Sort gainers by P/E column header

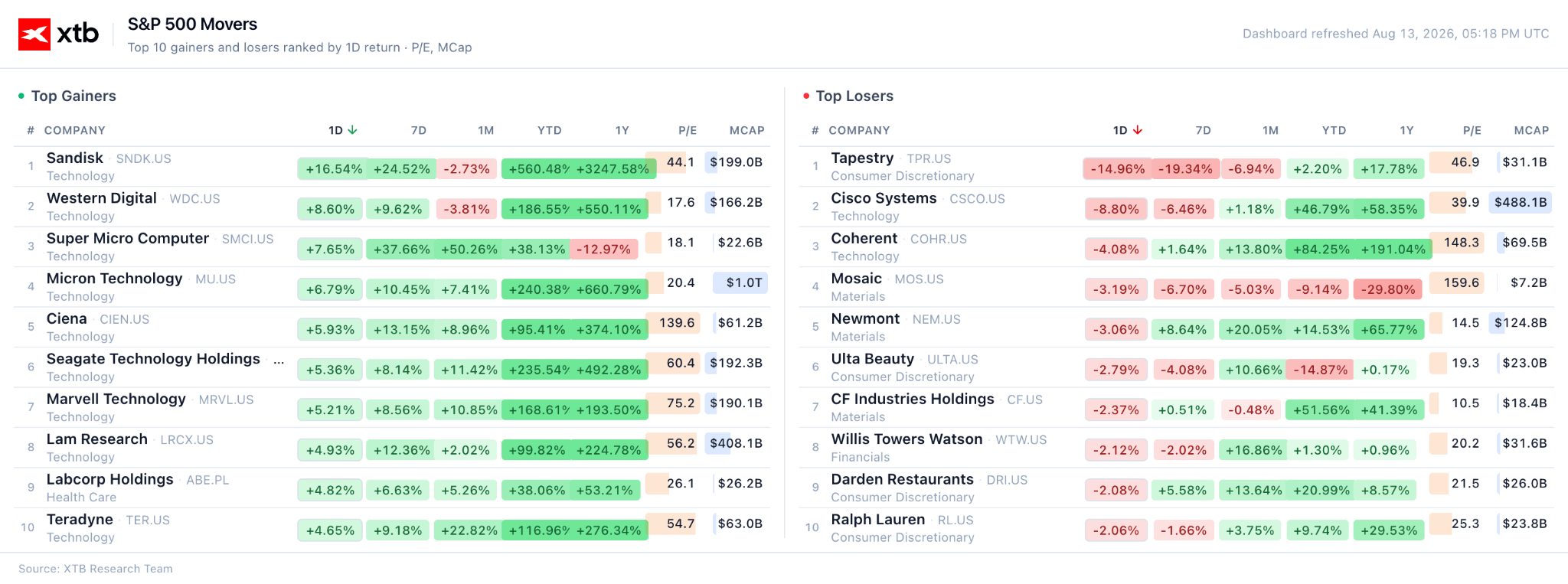(x=688, y=130)
